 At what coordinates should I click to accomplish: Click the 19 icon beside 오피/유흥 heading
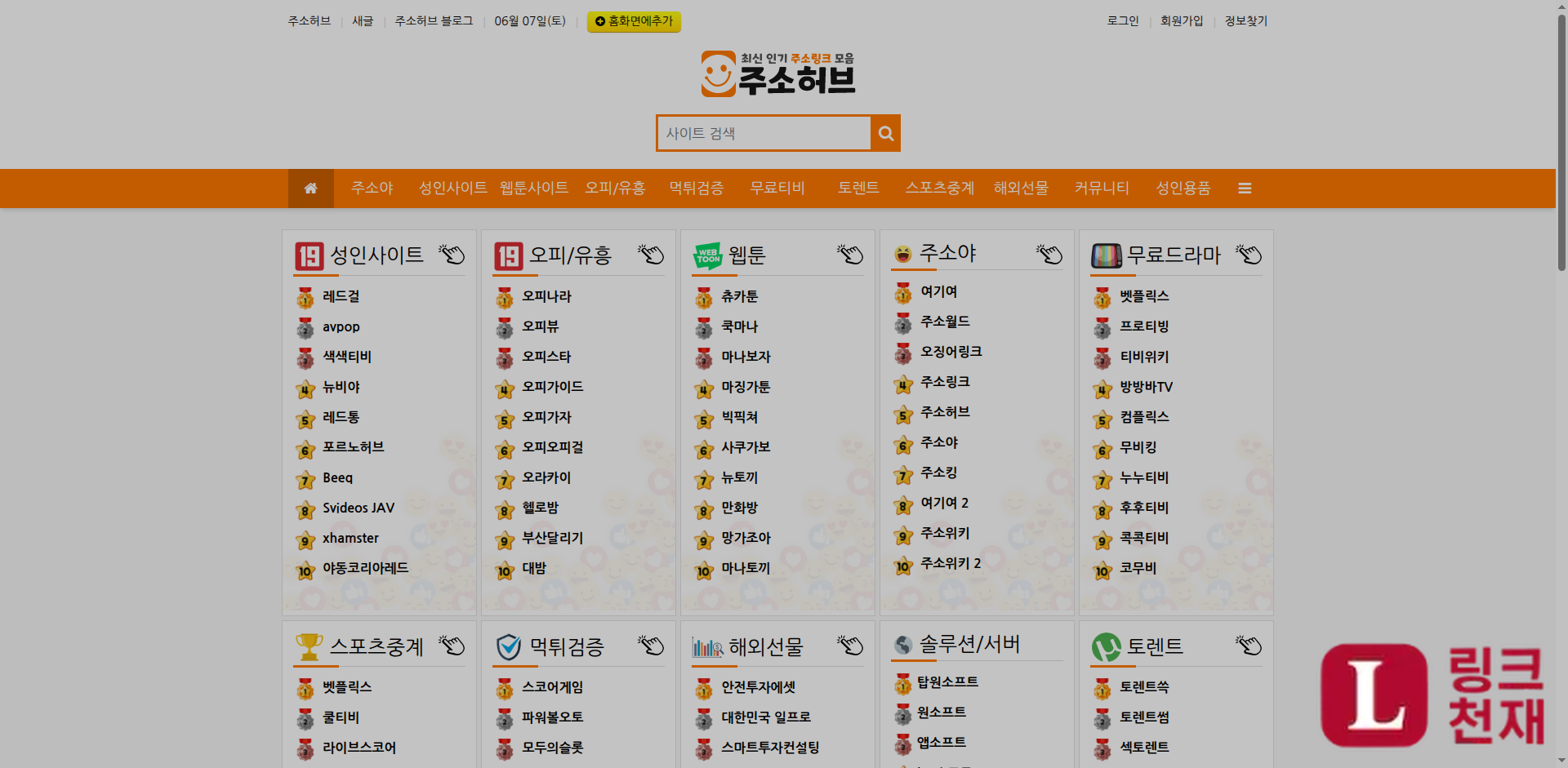click(509, 256)
